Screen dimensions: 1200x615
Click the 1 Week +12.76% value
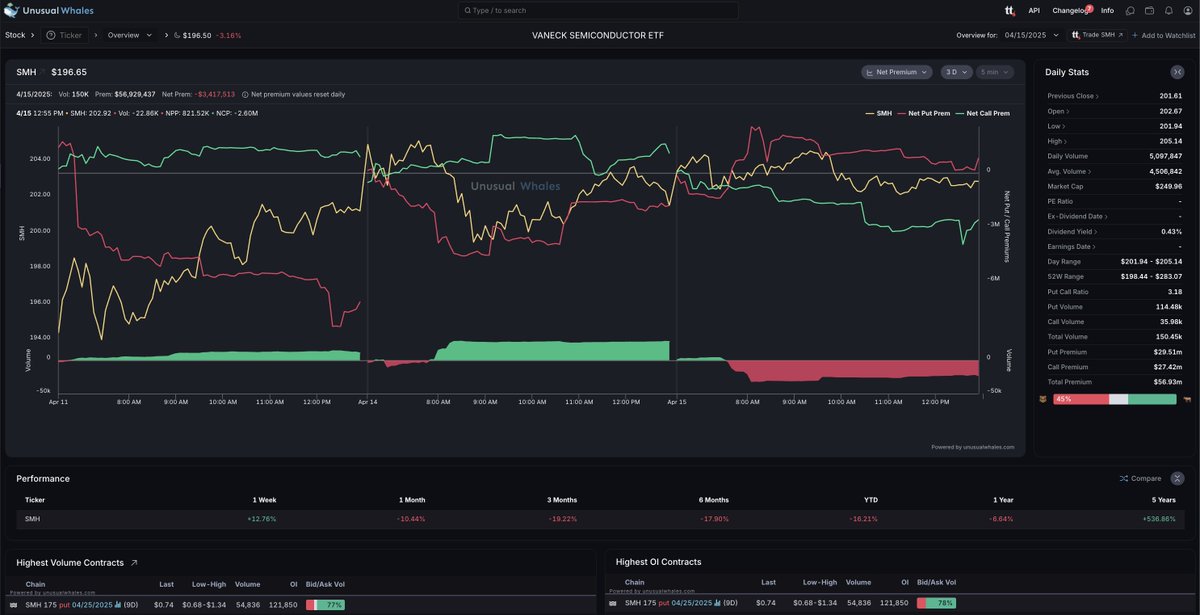(x=262, y=519)
